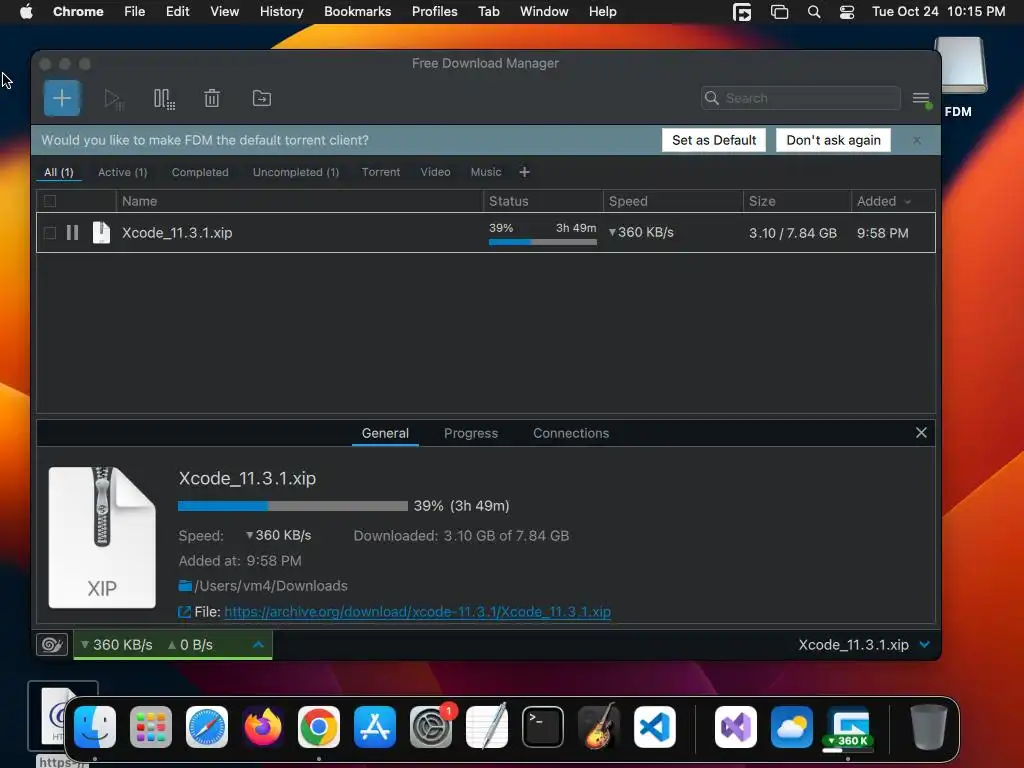Sort by Size column header

797,201
